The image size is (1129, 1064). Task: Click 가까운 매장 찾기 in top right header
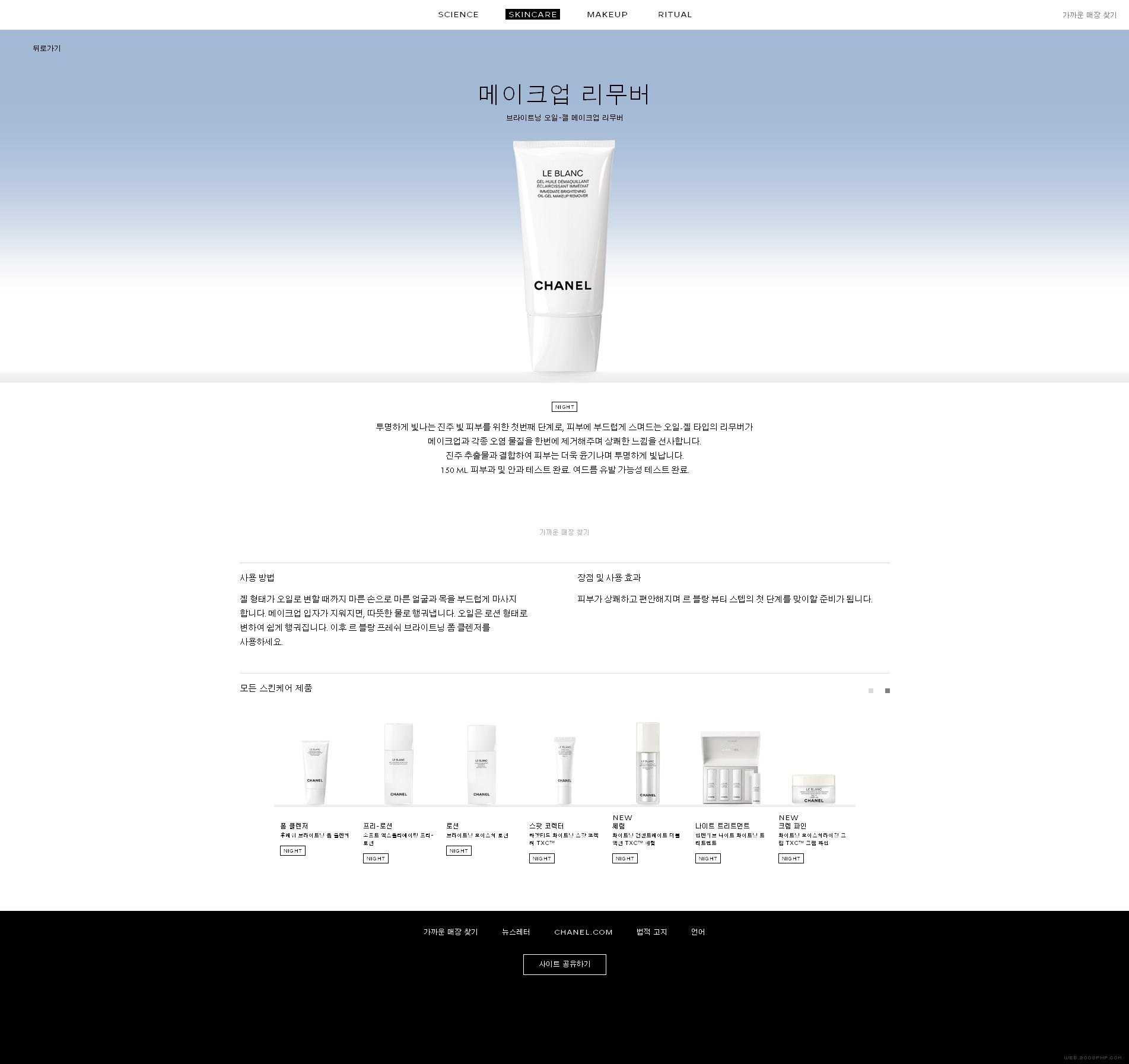[x=1089, y=15]
